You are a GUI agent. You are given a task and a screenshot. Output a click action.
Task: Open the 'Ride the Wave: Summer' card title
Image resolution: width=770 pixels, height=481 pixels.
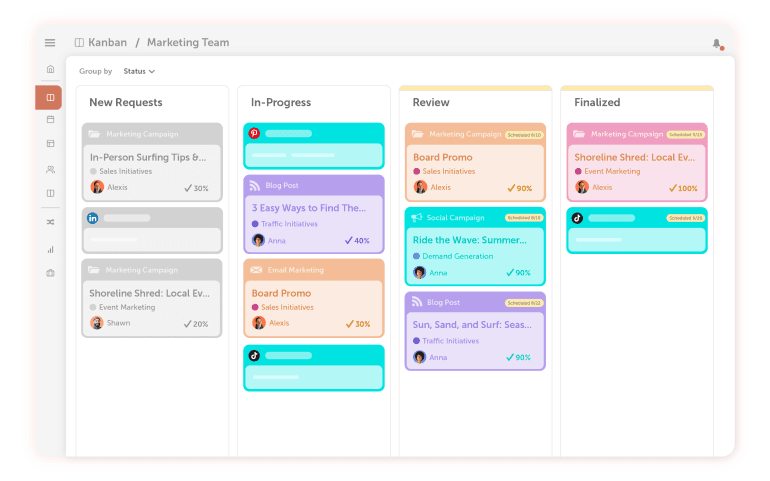pyautogui.click(x=469, y=240)
